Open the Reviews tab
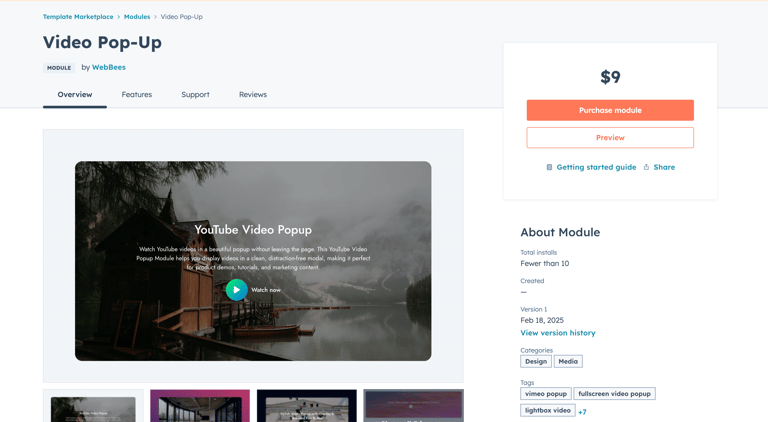768x422 pixels. pos(253,94)
